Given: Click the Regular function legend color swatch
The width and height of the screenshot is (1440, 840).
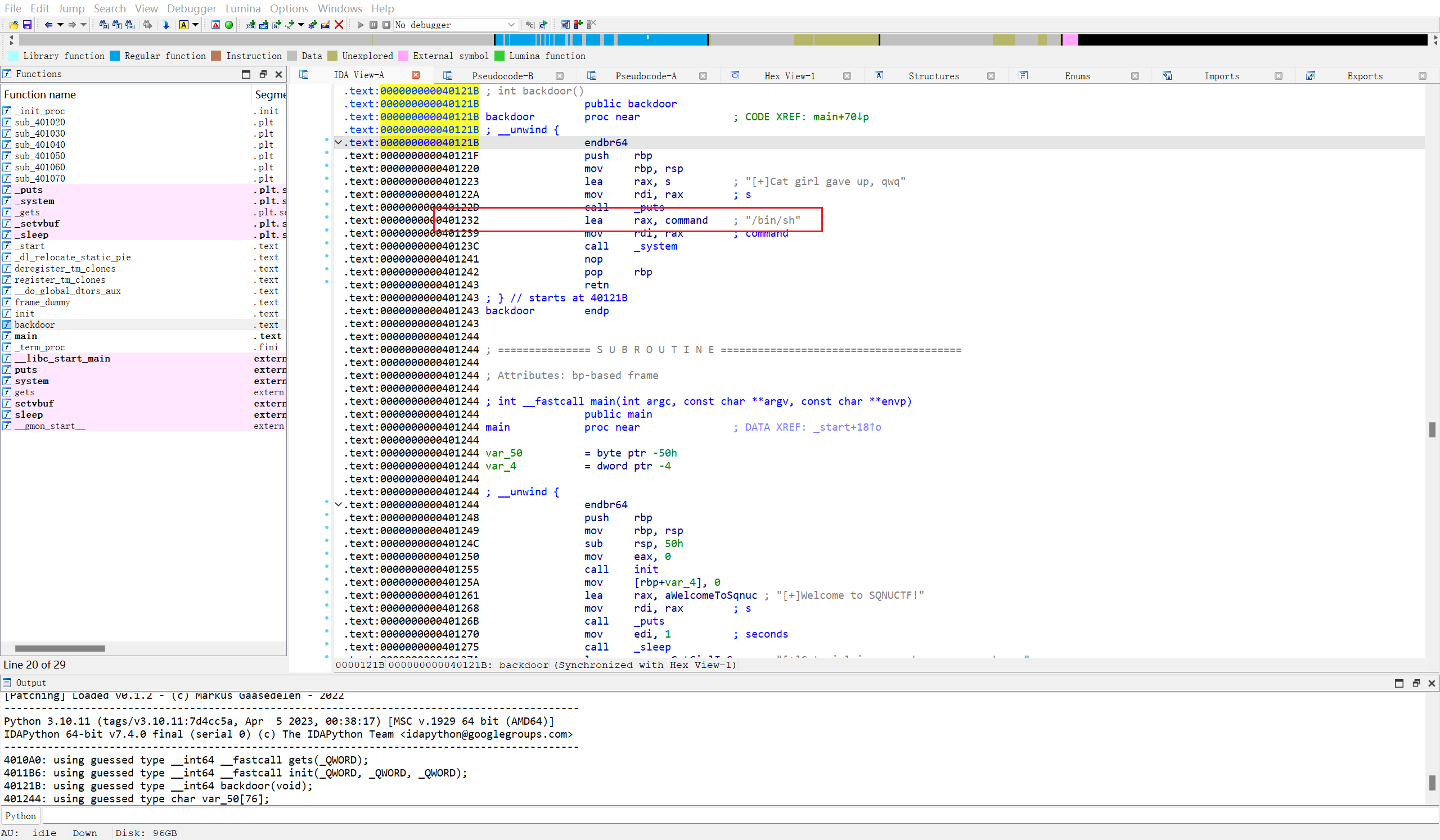Looking at the screenshot, I should (x=115, y=56).
